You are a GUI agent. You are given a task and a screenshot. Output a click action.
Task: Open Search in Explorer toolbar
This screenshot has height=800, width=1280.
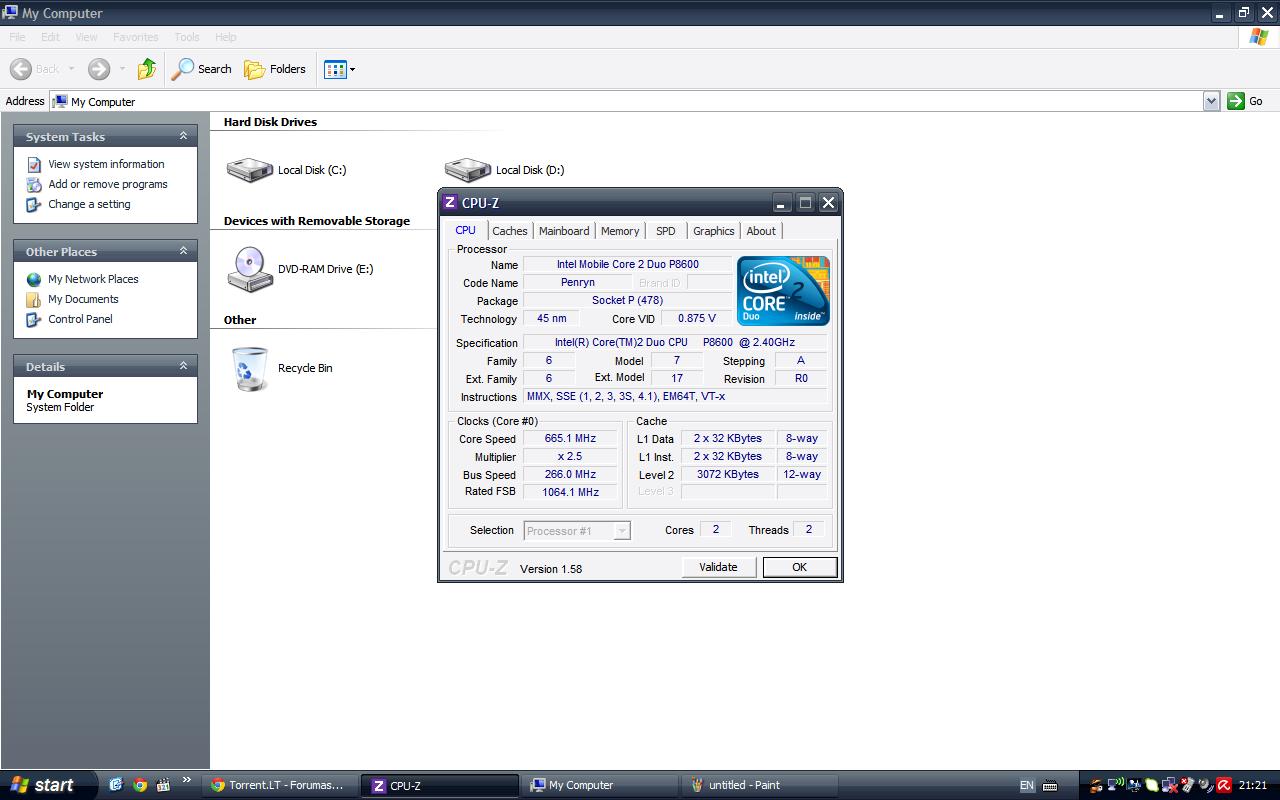[x=201, y=69]
